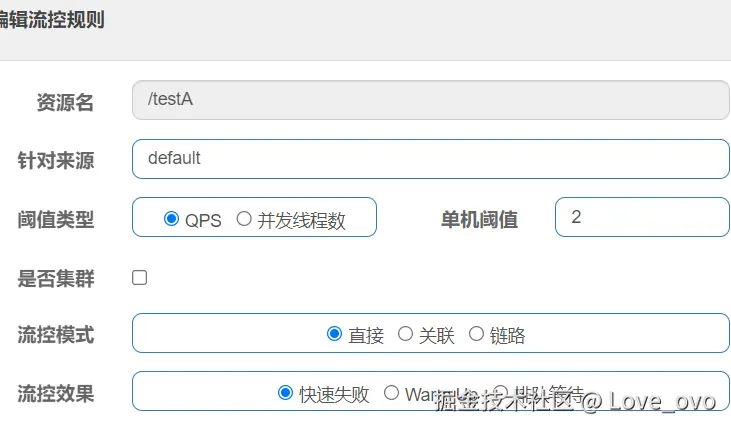Screen dimensions: 731x429
Task: Click the 流控效果 label text
Action: (56, 394)
